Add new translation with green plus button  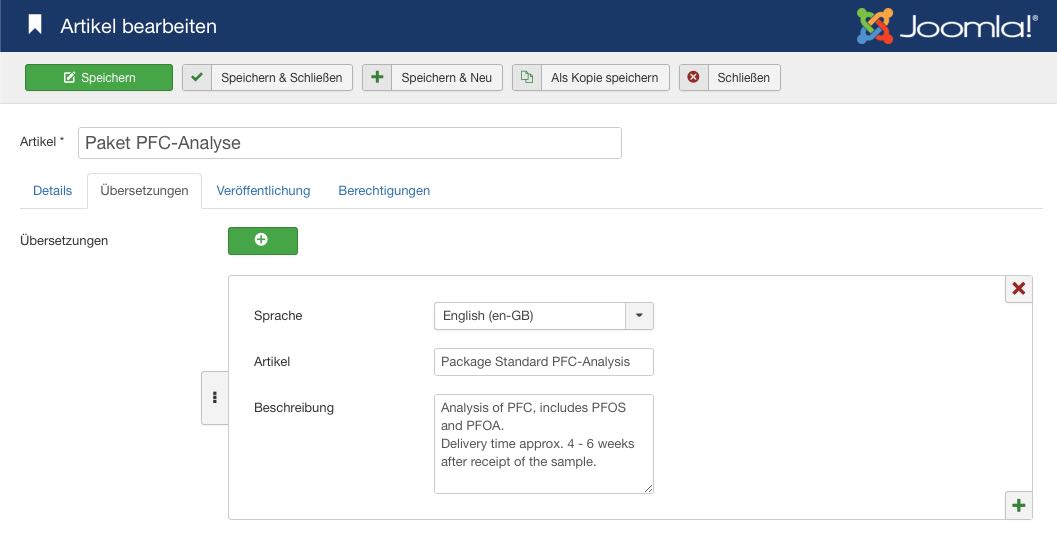pyautogui.click(x=262, y=240)
